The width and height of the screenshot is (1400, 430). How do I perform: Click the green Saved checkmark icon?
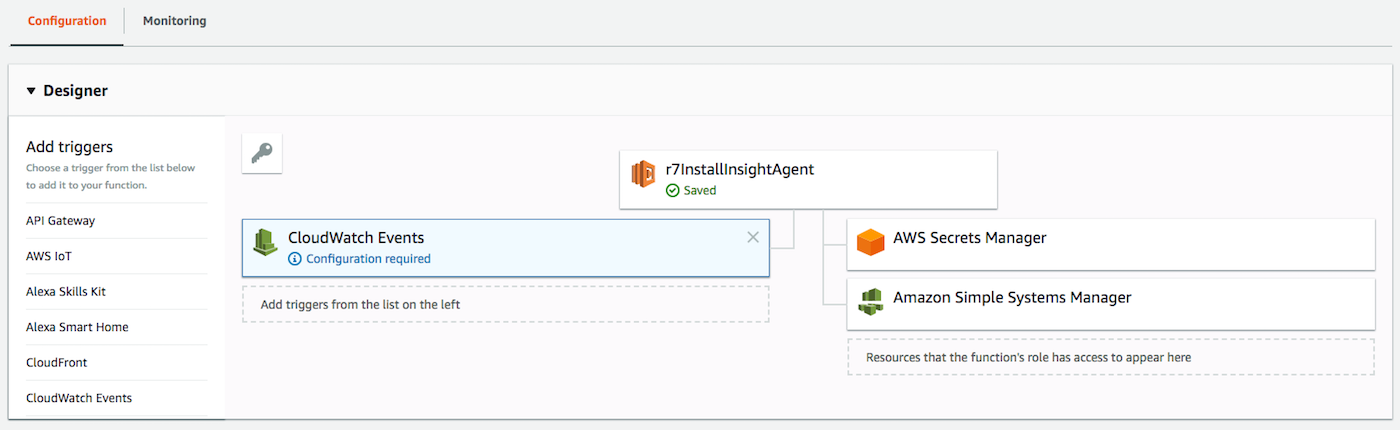(673, 190)
